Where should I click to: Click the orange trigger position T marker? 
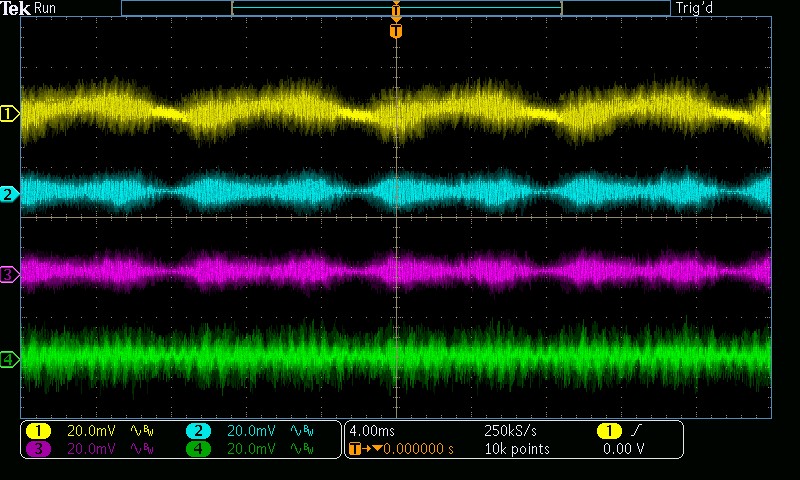click(x=396, y=32)
